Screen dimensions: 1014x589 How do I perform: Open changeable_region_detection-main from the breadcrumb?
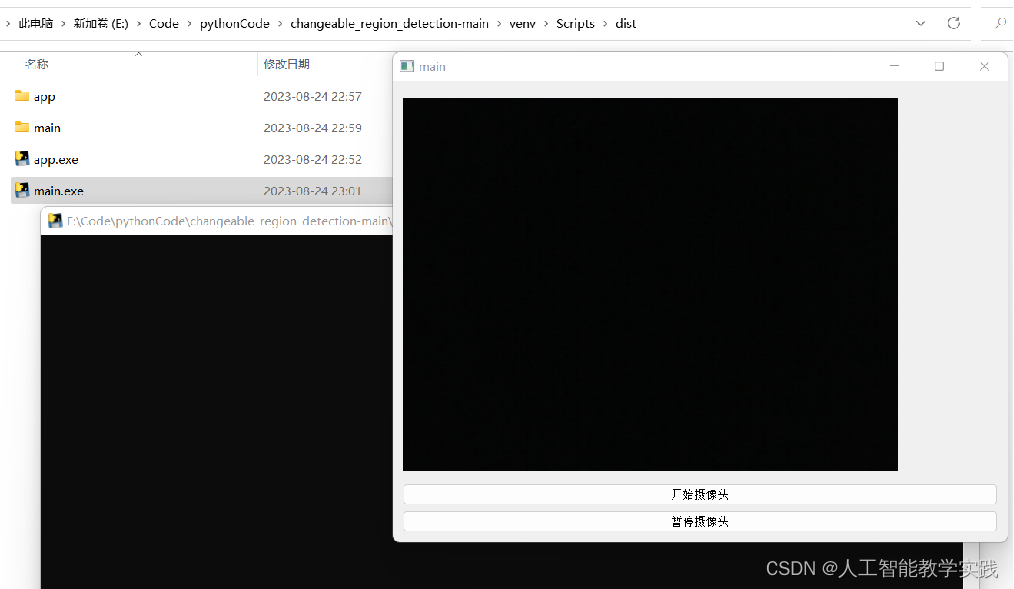tap(390, 23)
